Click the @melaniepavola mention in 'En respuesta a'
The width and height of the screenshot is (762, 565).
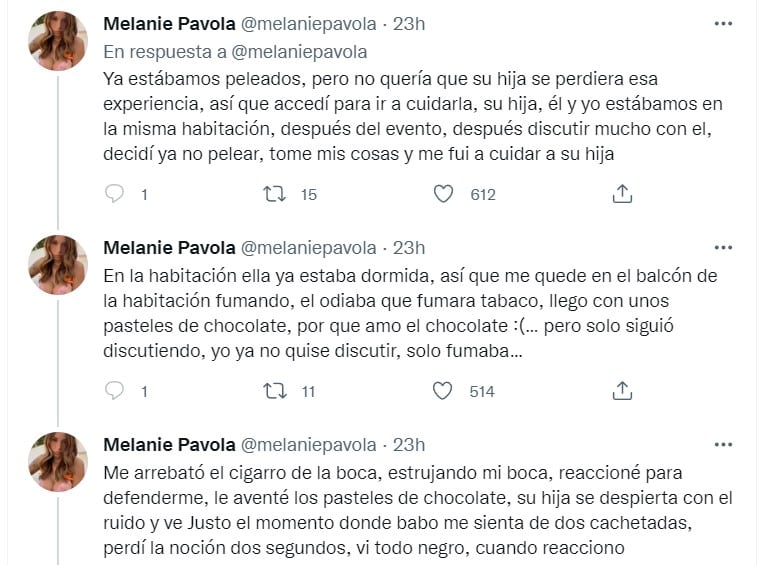[x=311, y=51]
